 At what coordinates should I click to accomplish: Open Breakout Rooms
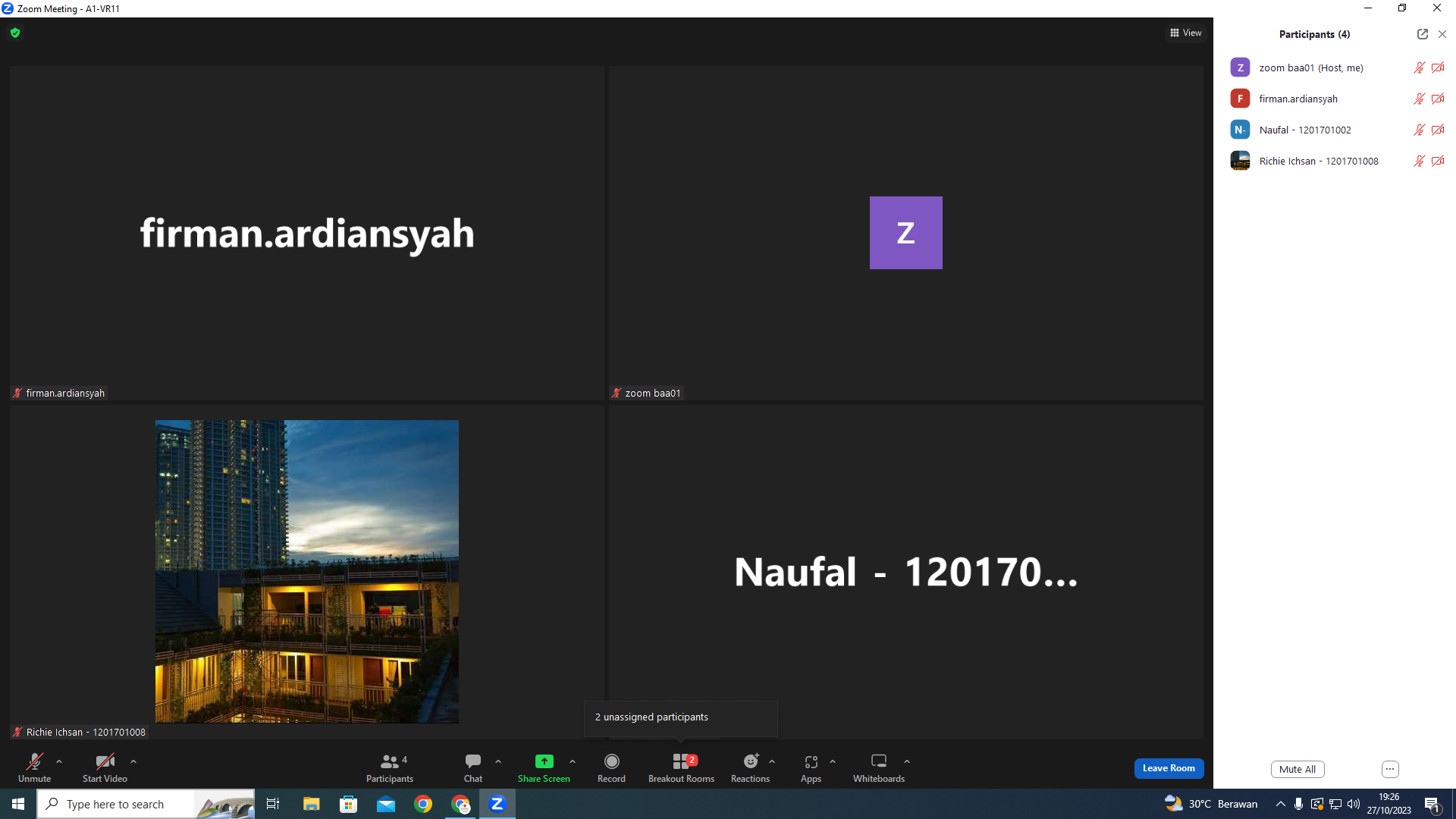click(x=681, y=767)
